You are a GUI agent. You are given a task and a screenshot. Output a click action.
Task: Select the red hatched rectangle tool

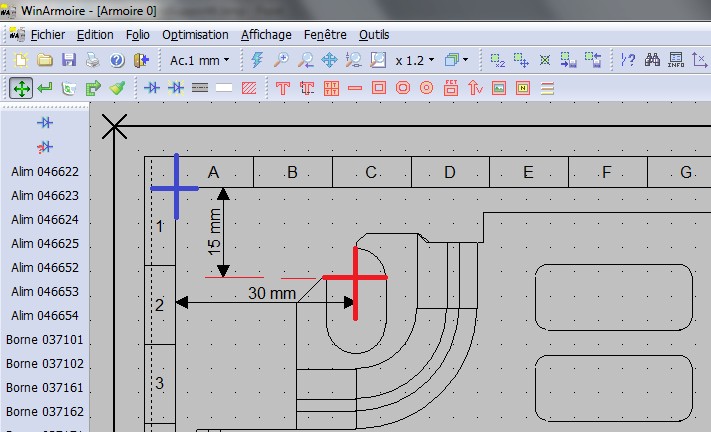point(249,88)
